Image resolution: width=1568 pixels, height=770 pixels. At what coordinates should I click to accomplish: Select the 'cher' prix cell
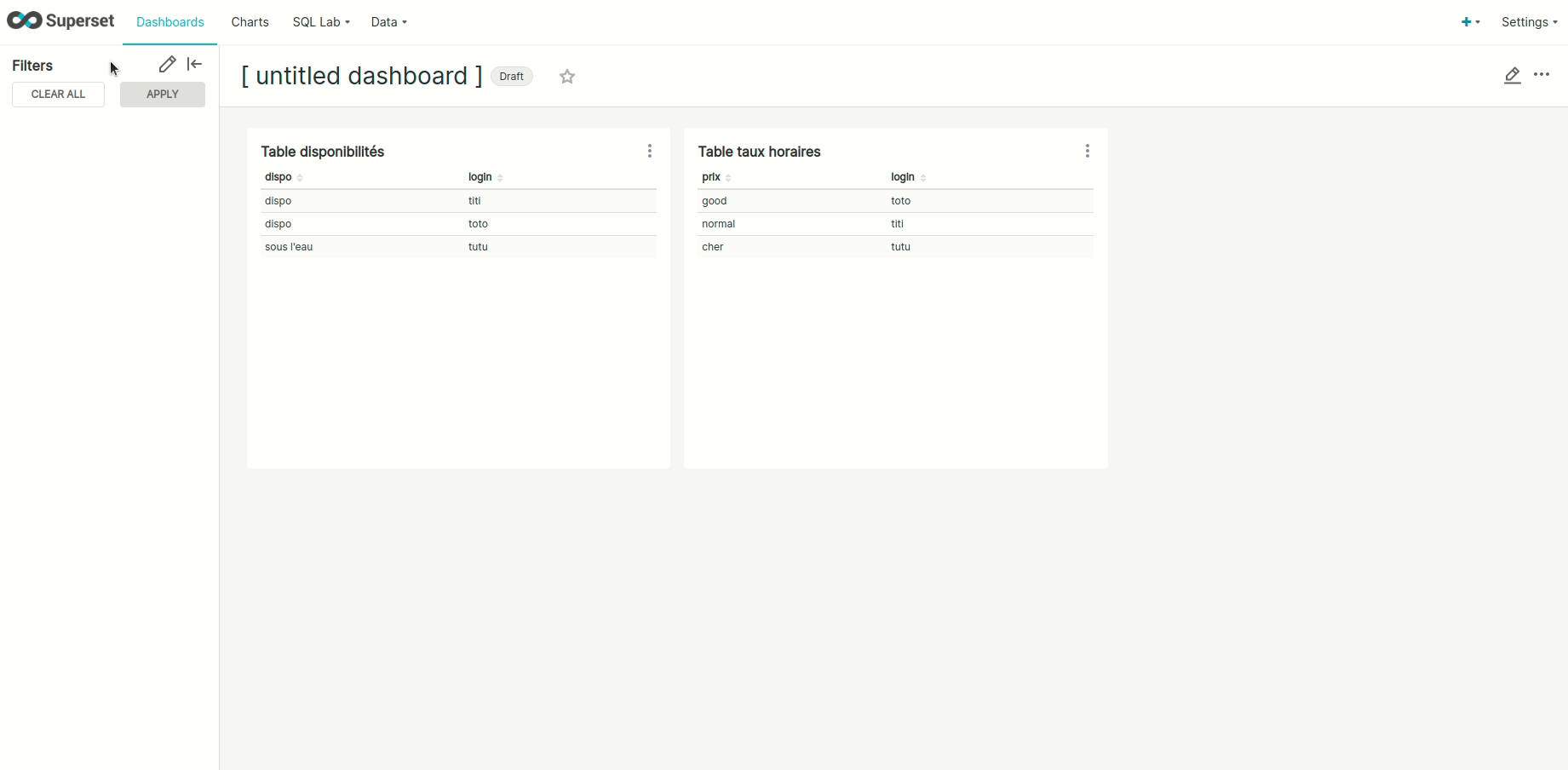click(x=713, y=247)
